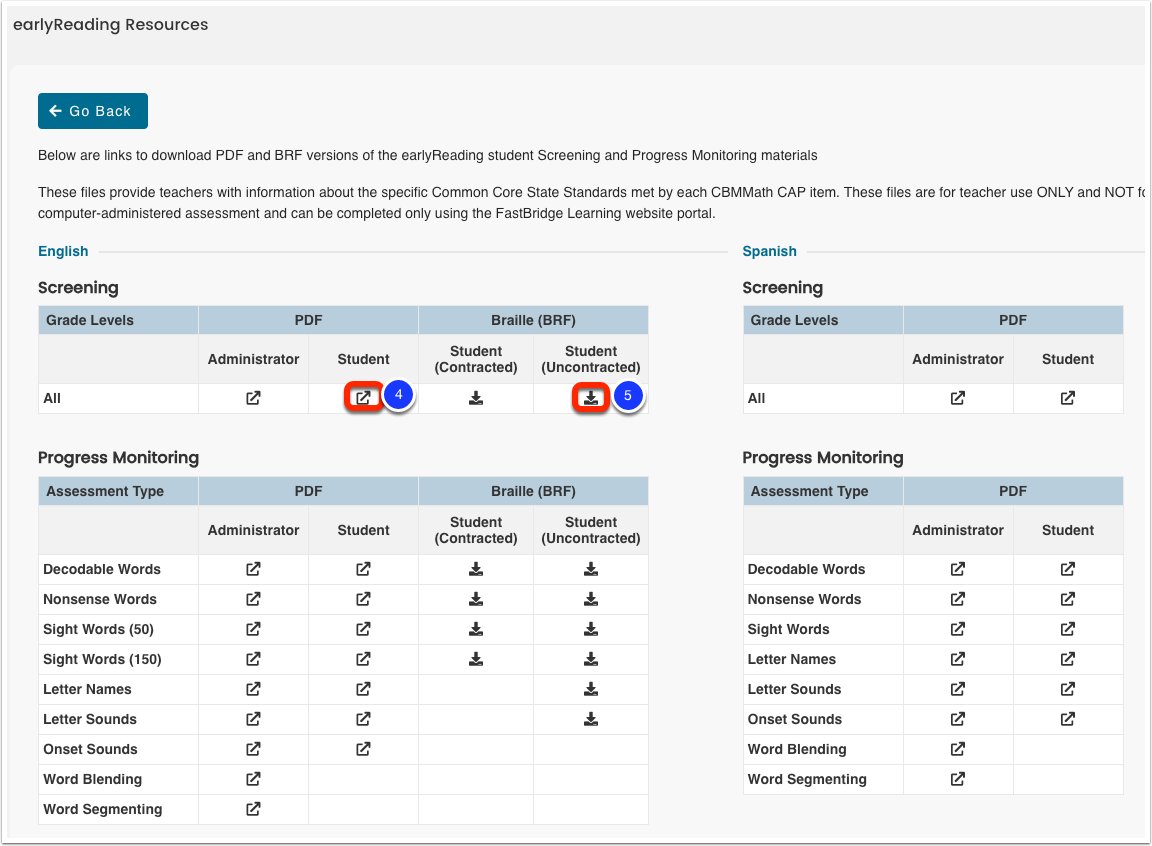This screenshot has width=1152, height=846.
Task: Download English Letter Sounds Uncontracted BRF
Action: [x=591, y=720]
